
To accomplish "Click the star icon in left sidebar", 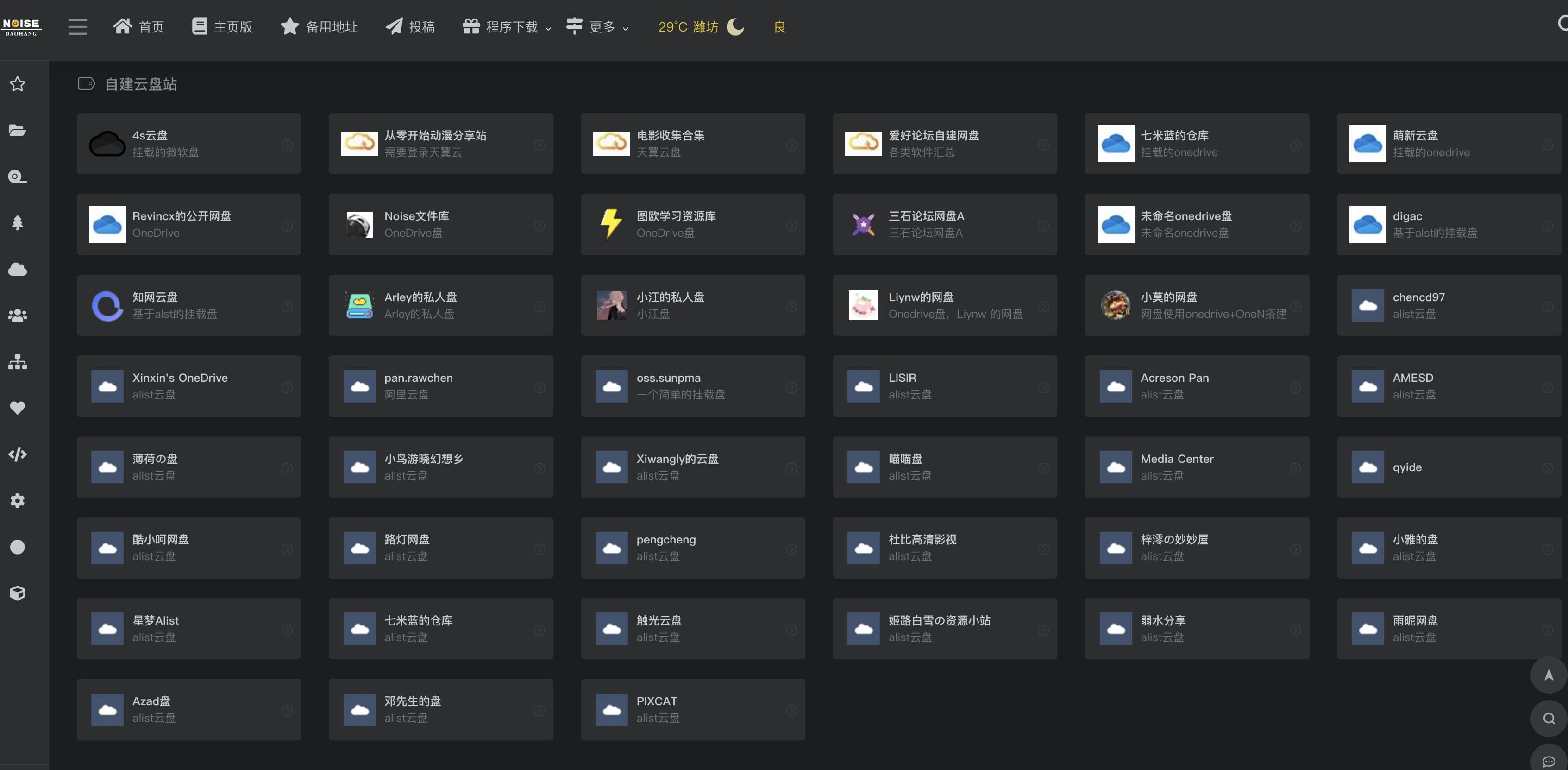I will (17, 84).
